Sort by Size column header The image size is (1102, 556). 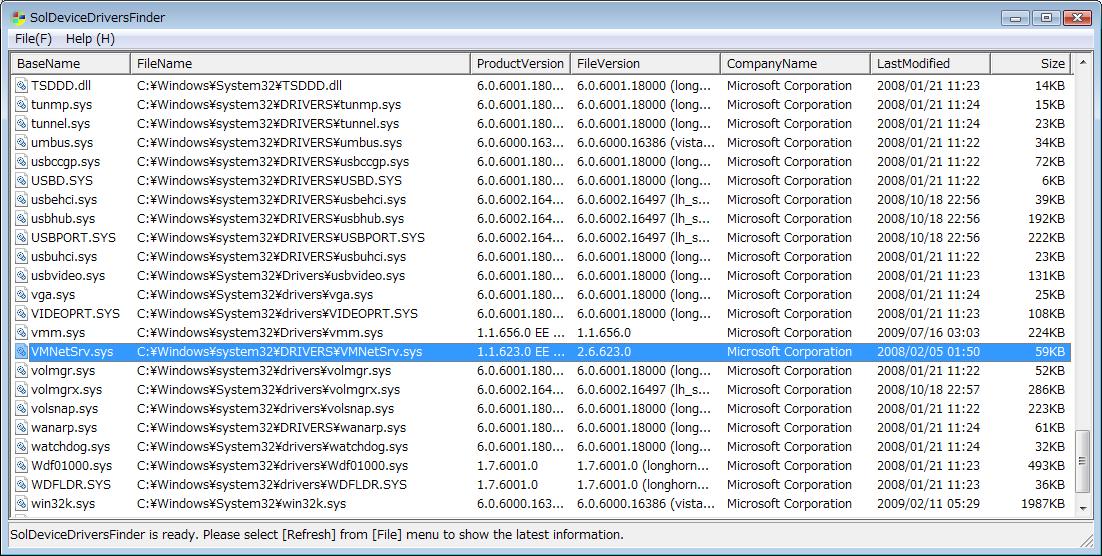(x=1030, y=63)
